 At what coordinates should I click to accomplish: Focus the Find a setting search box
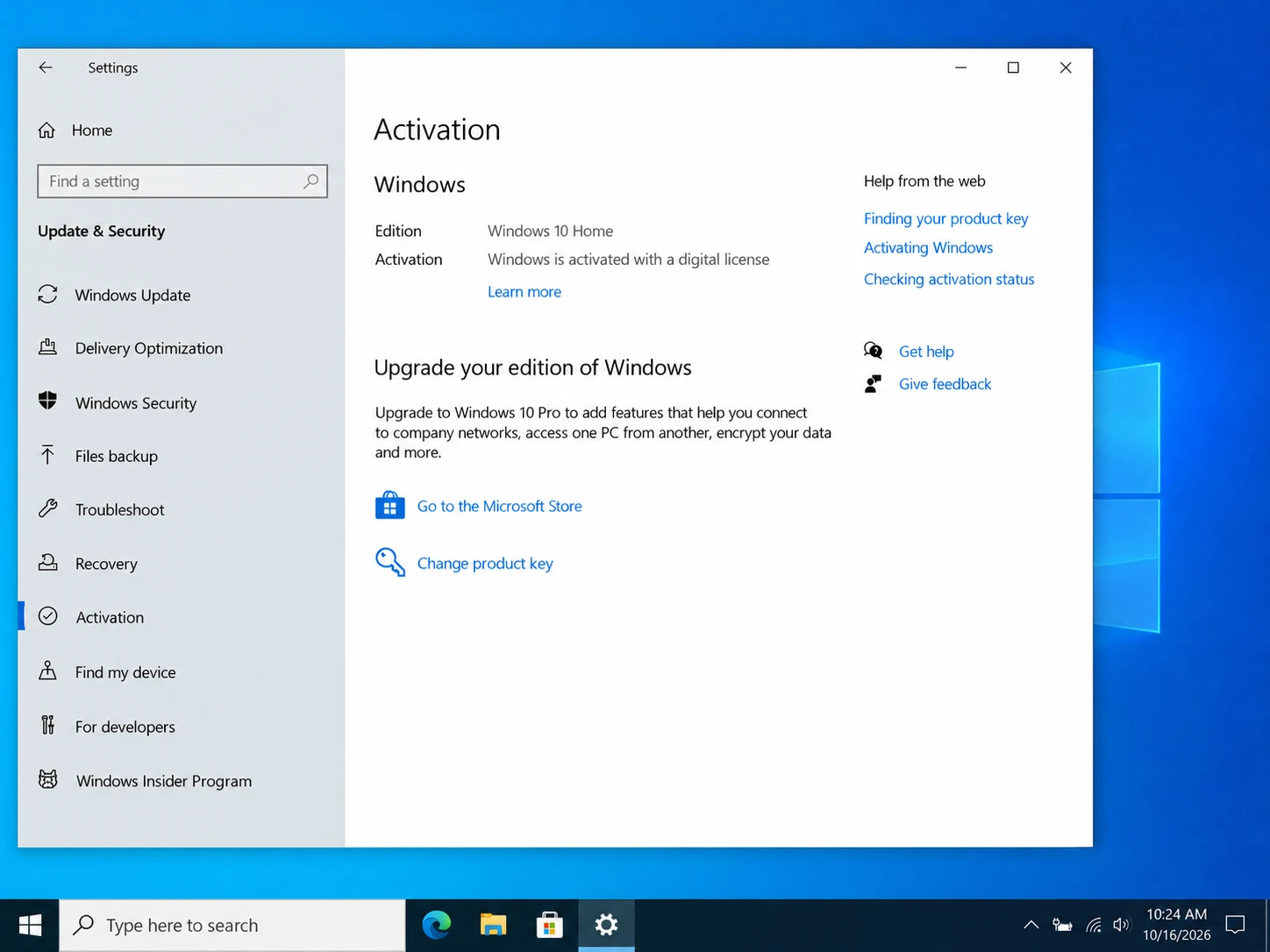(x=182, y=181)
